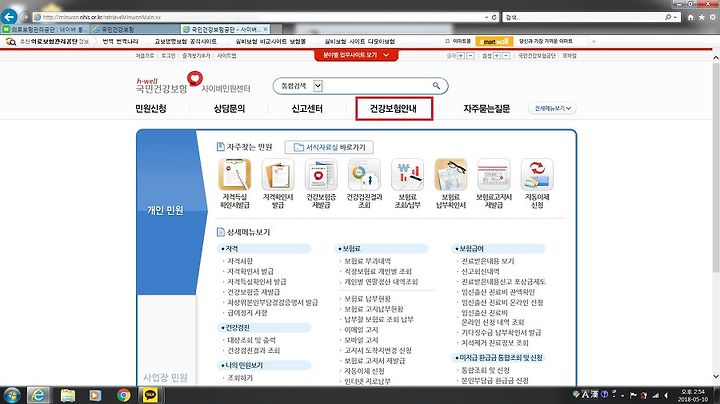
Task: Open KakaoTalk taskbar icon
Action: click(150, 395)
